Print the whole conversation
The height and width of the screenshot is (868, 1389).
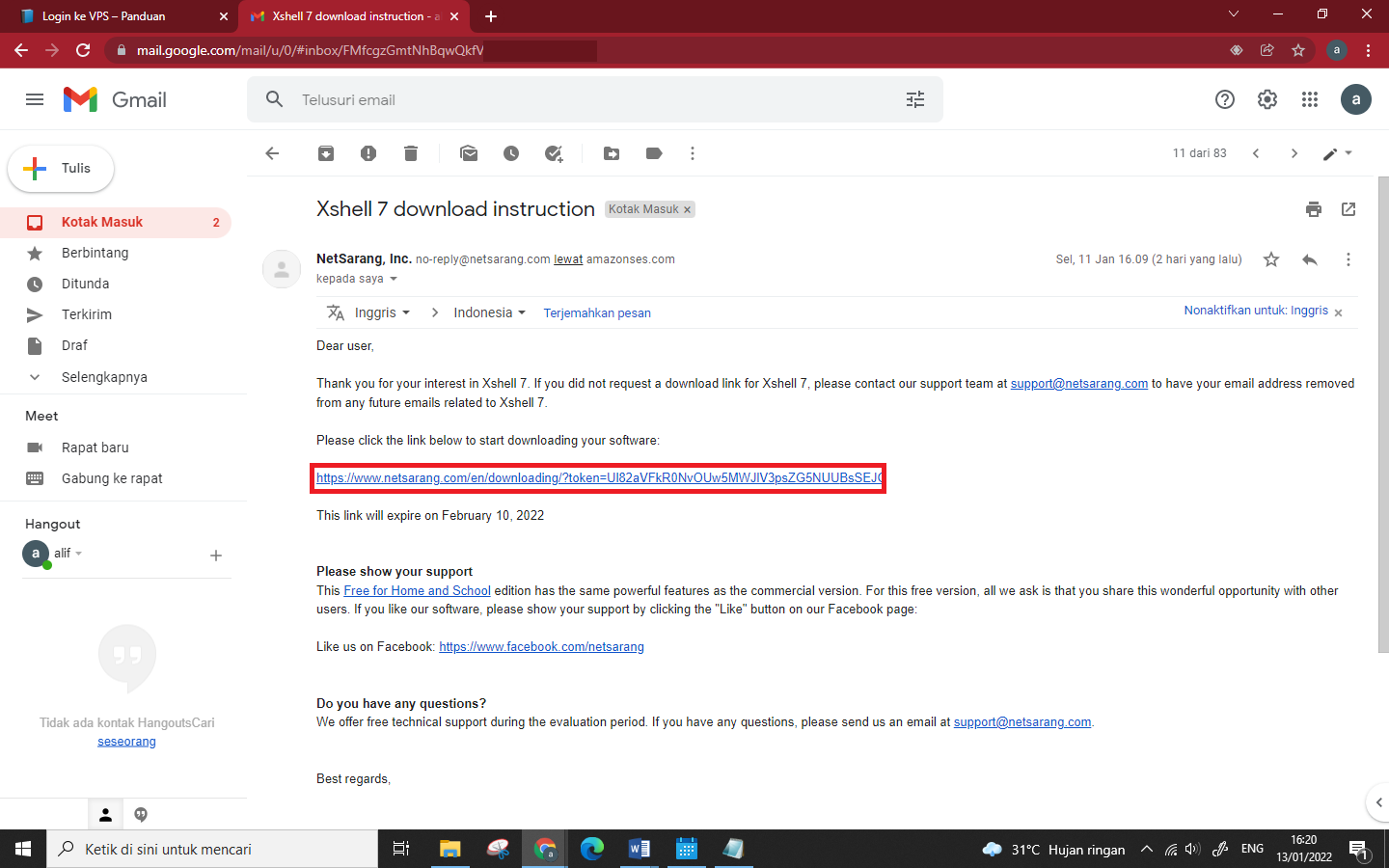[1314, 209]
